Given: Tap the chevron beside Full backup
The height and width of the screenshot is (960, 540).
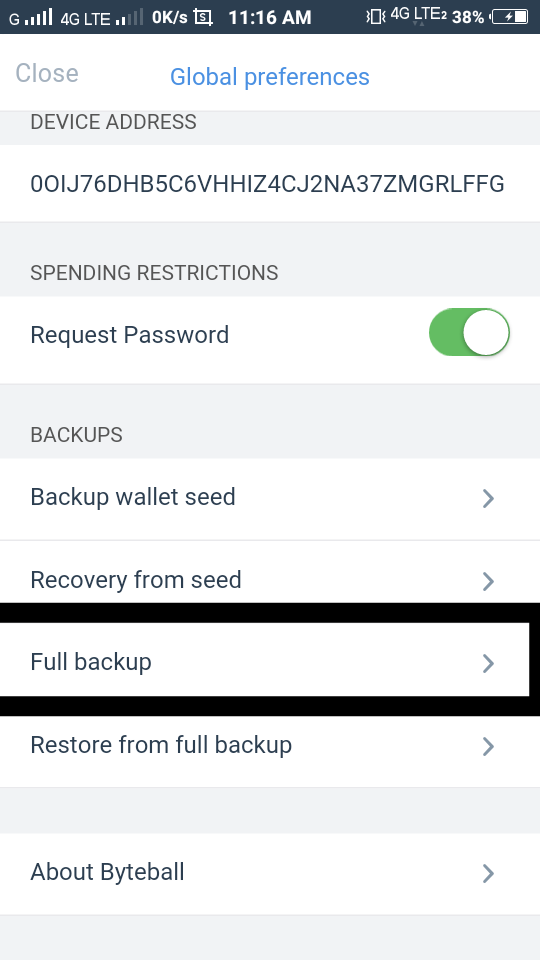Looking at the screenshot, I should point(488,663).
